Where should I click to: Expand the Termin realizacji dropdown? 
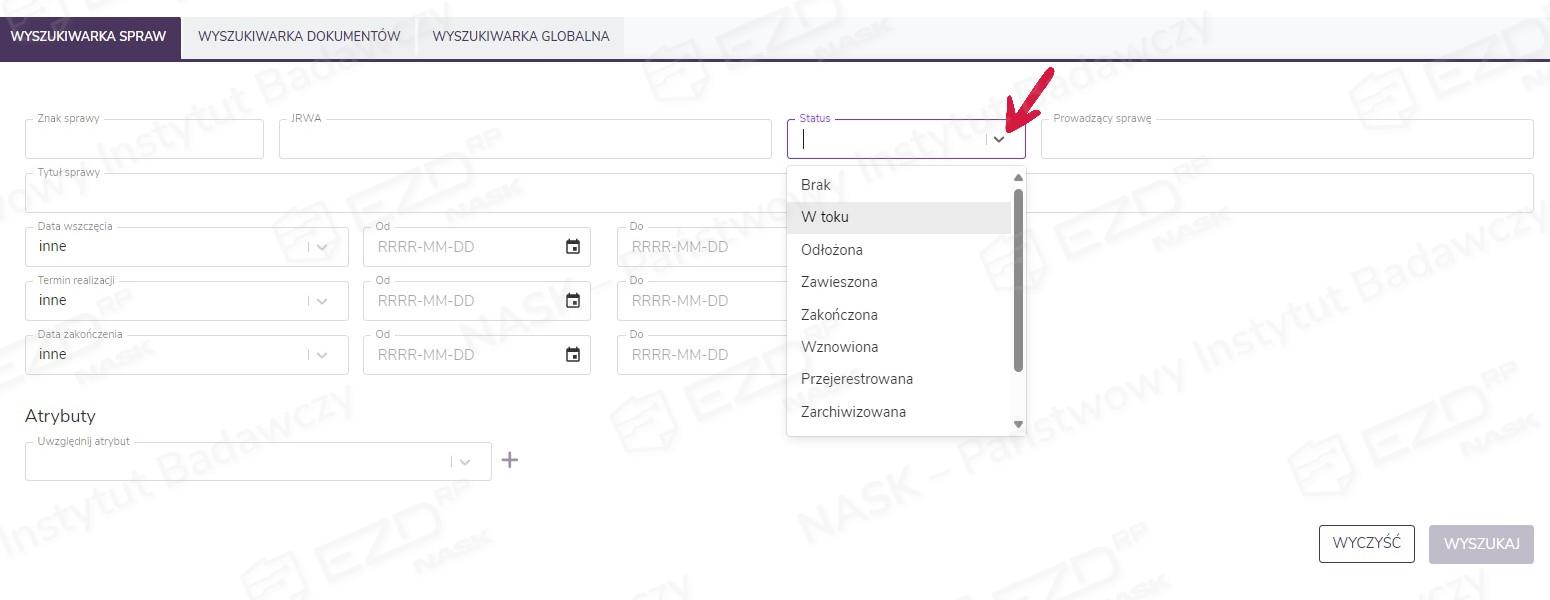(322, 301)
